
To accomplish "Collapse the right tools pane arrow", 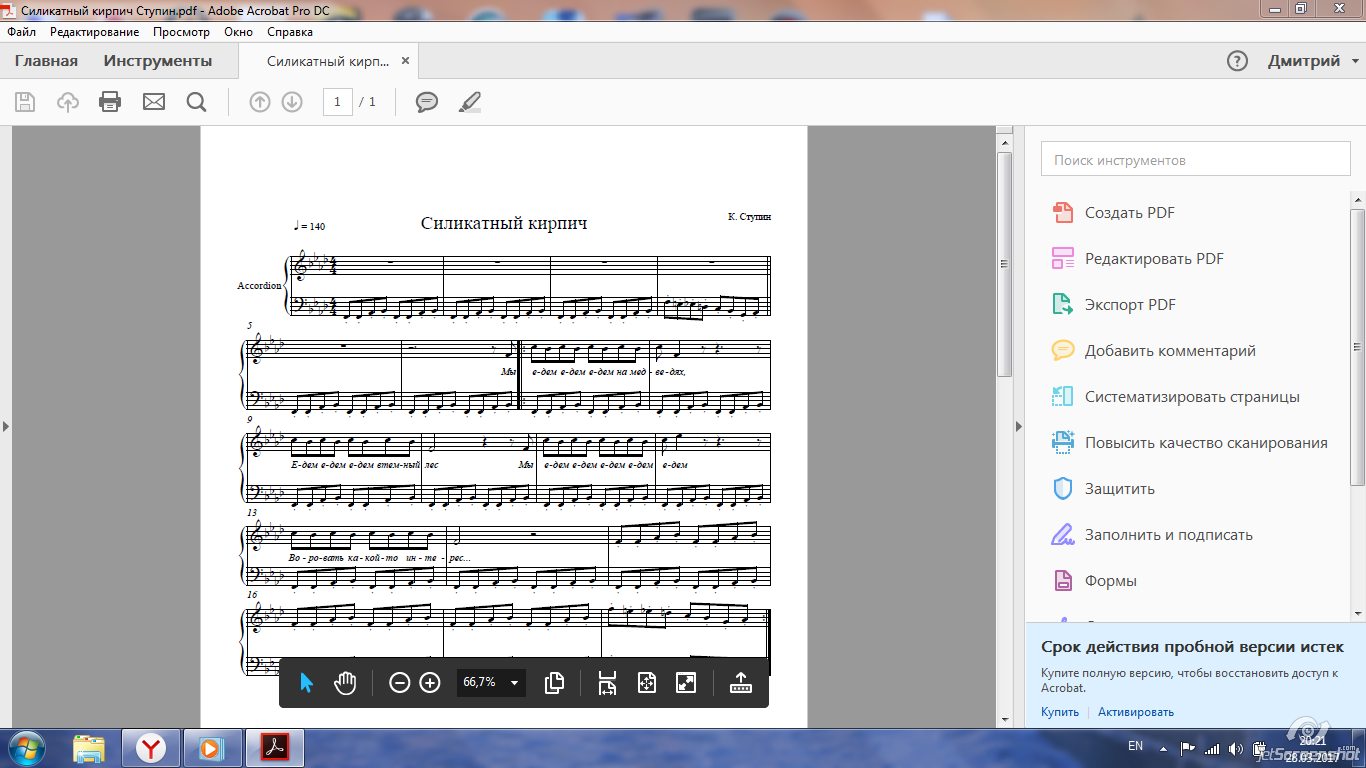I will coord(1019,427).
